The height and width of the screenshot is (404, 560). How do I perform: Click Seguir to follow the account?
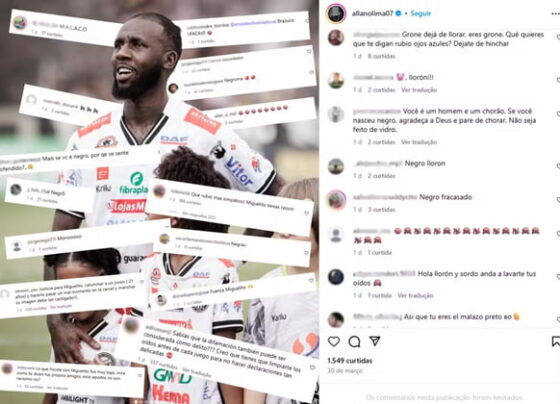[420, 14]
